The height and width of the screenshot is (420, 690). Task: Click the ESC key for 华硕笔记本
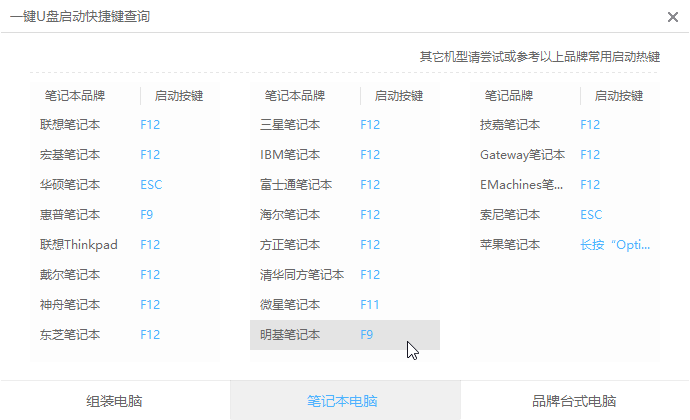point(151,185)
